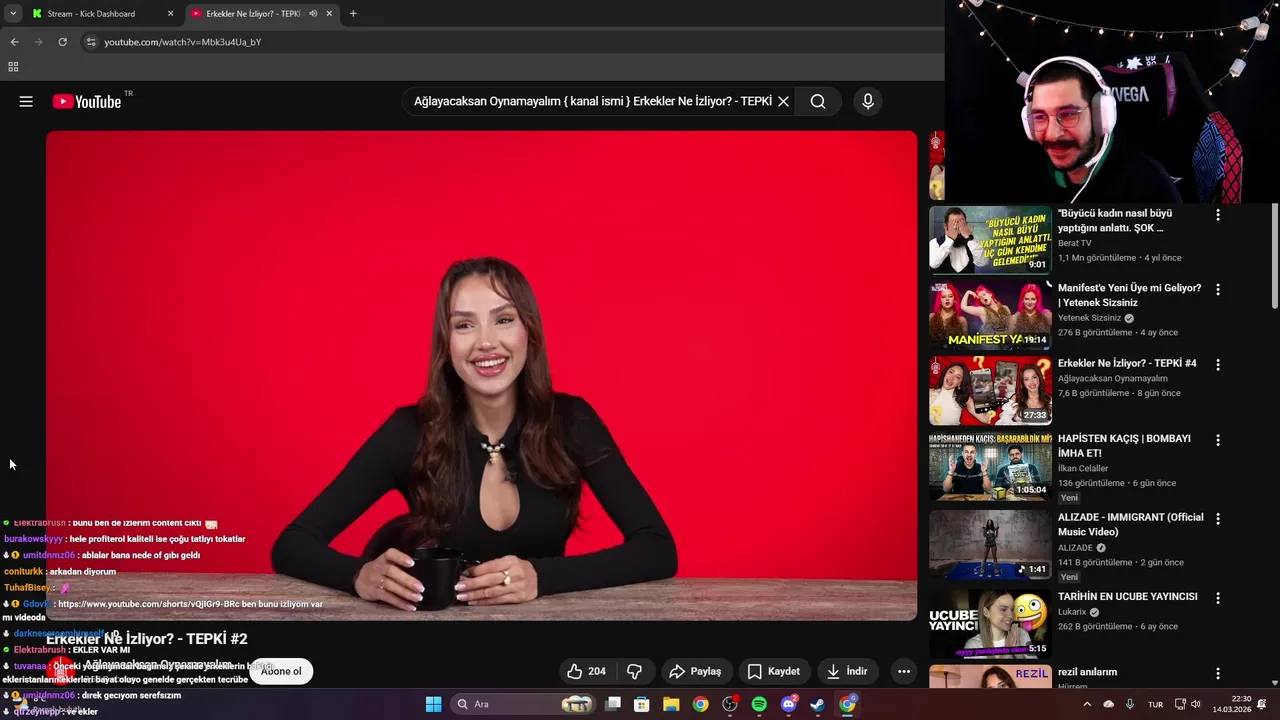Go to the YouTube home logo
This screenshot has height=720, width=1280.
pyautogui.click(x=87, y=101)
